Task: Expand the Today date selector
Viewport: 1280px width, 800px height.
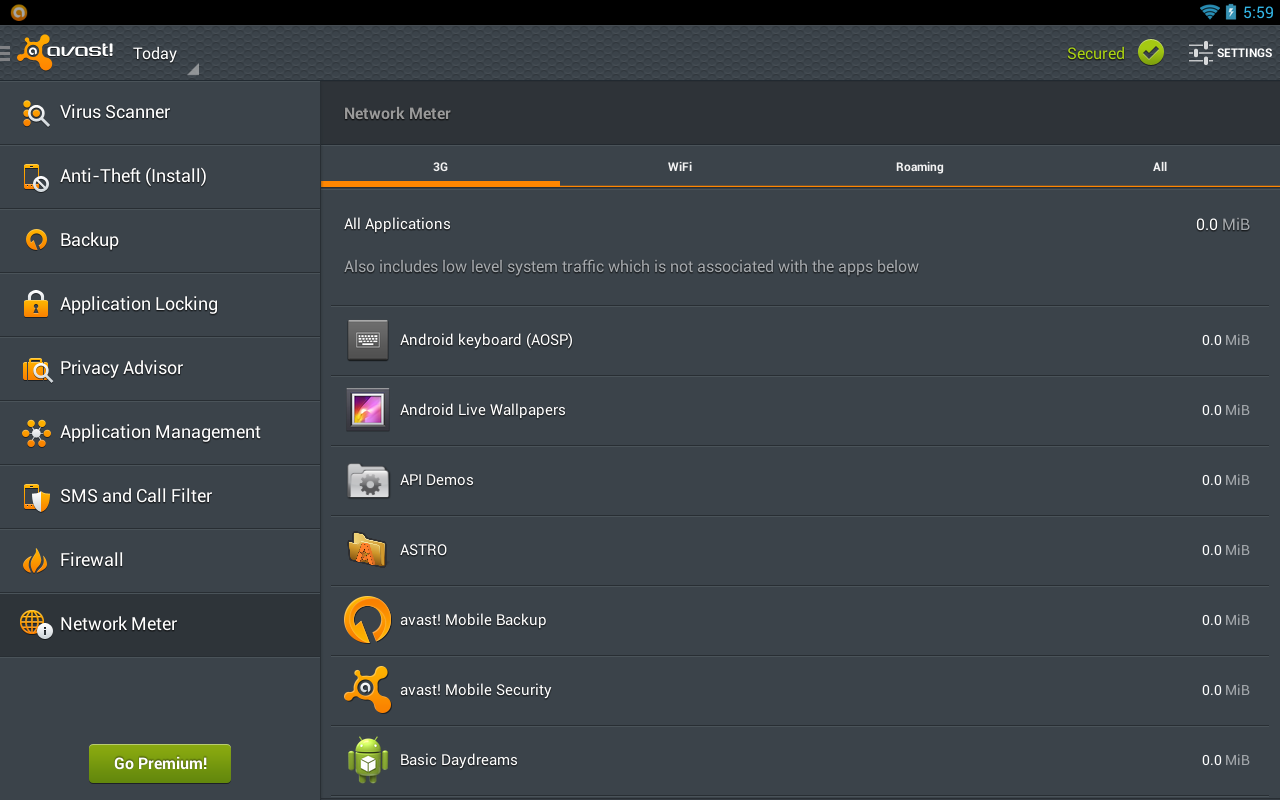Action: click(x=160, y=53)
